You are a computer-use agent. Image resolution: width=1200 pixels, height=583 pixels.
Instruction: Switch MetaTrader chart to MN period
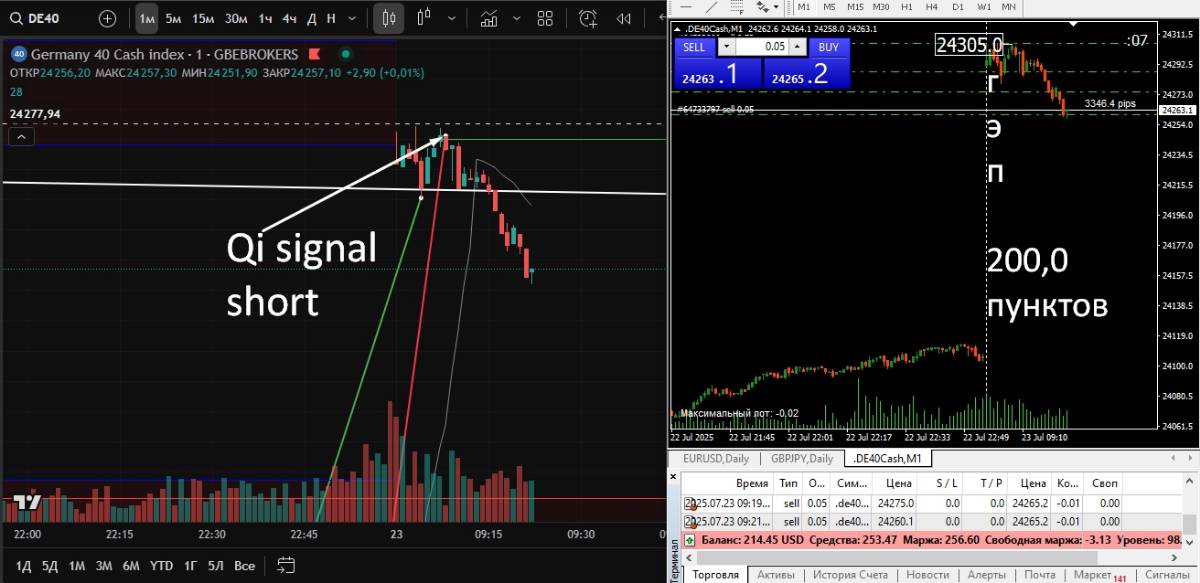click(1010, 7)
